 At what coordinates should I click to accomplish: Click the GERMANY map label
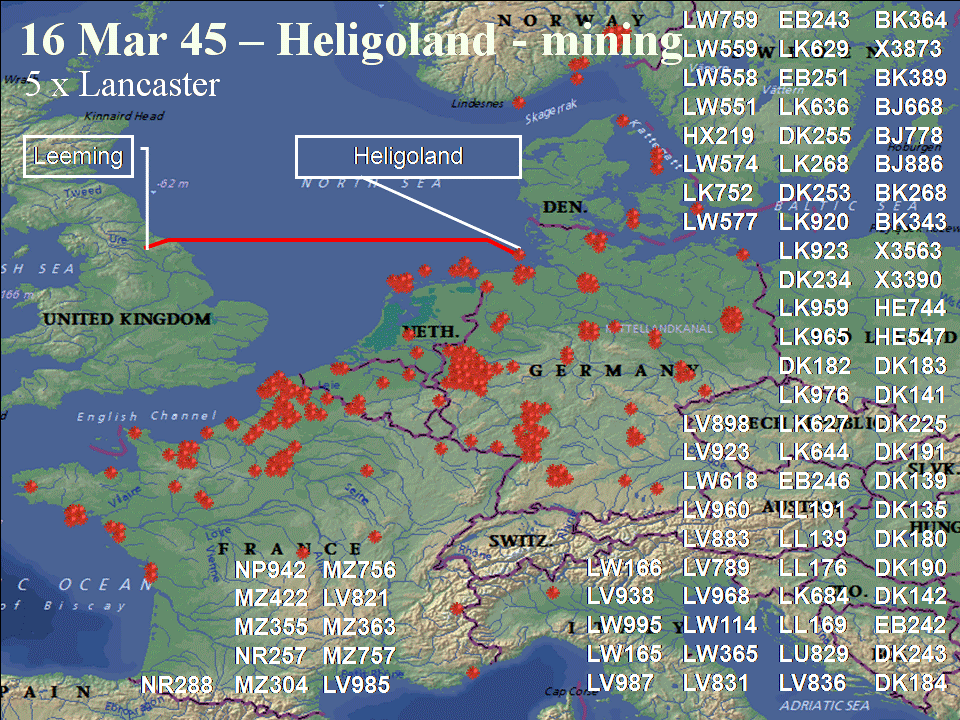tap(613, 370)
